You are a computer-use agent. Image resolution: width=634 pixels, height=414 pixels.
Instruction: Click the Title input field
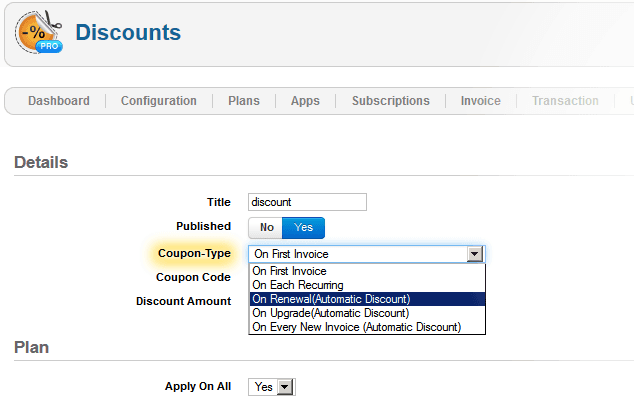(x=307, y=202)
